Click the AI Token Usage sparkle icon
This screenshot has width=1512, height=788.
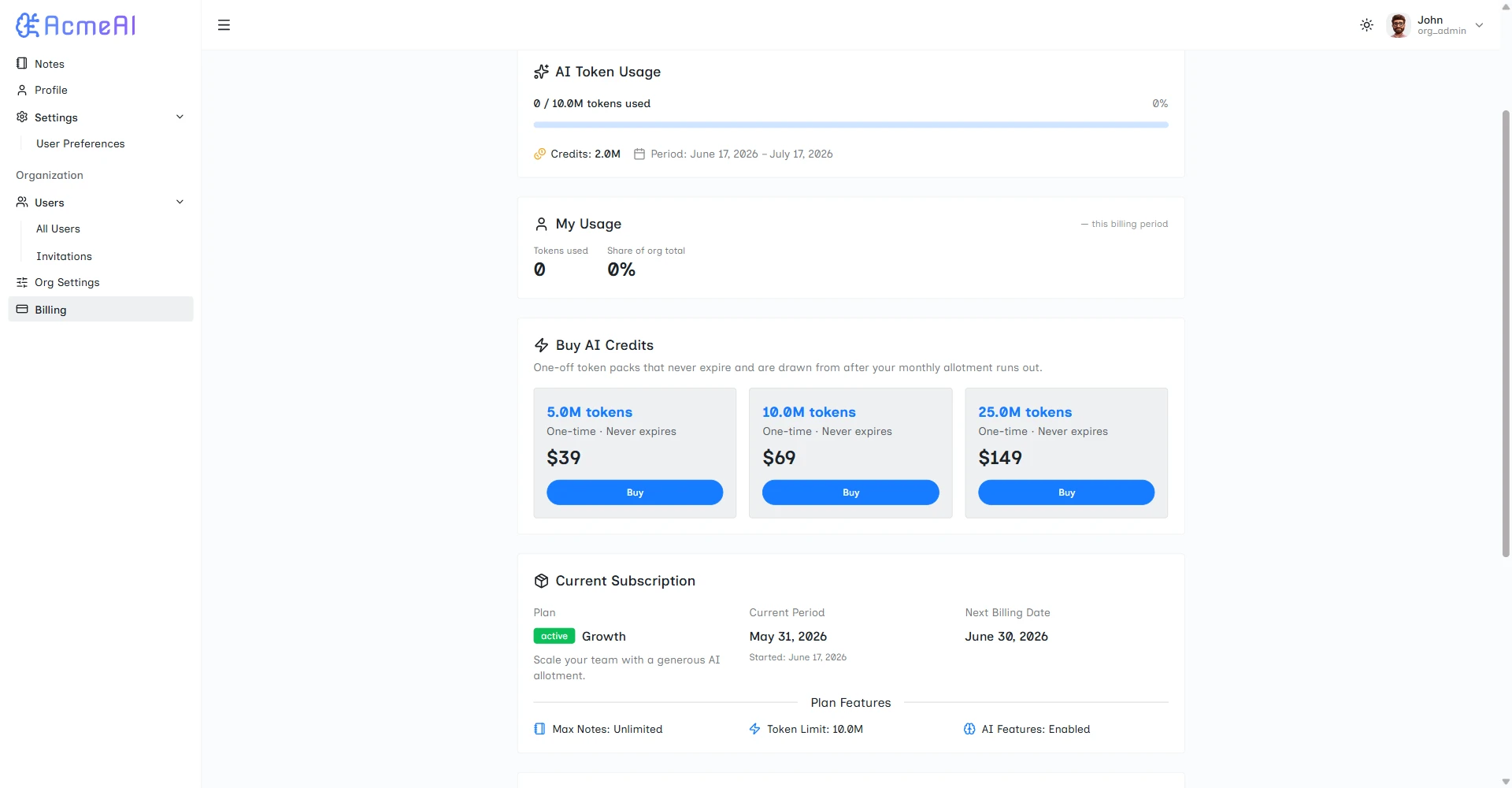(x=541, y=72)
